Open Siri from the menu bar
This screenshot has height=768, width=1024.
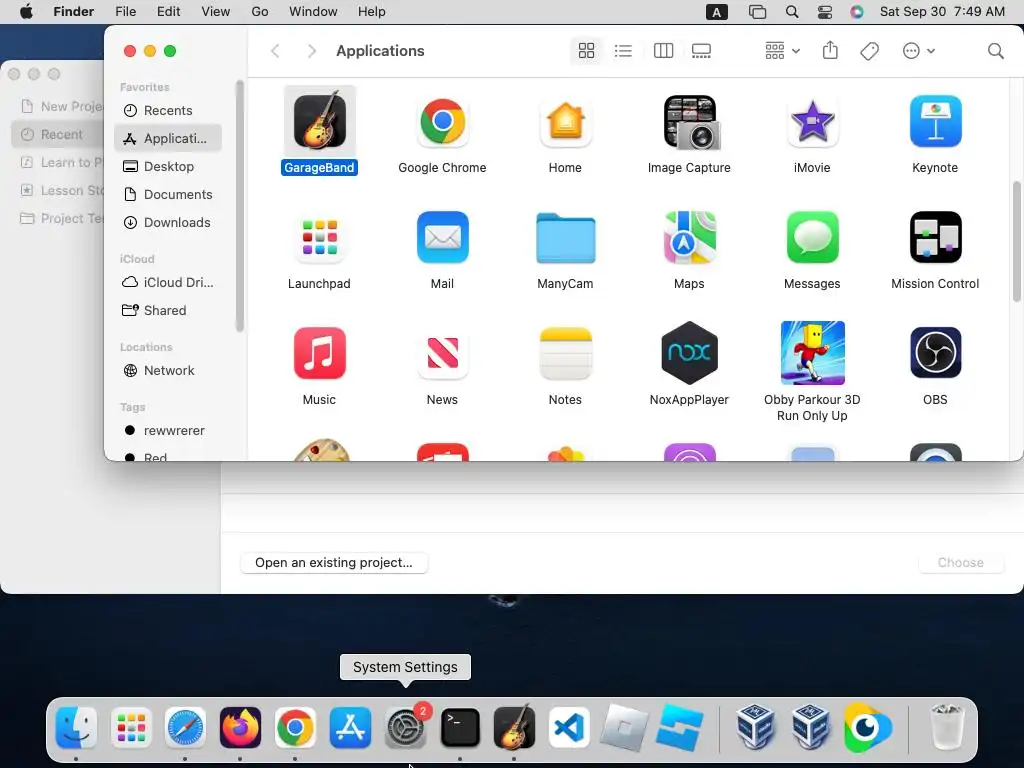point(857,12)
